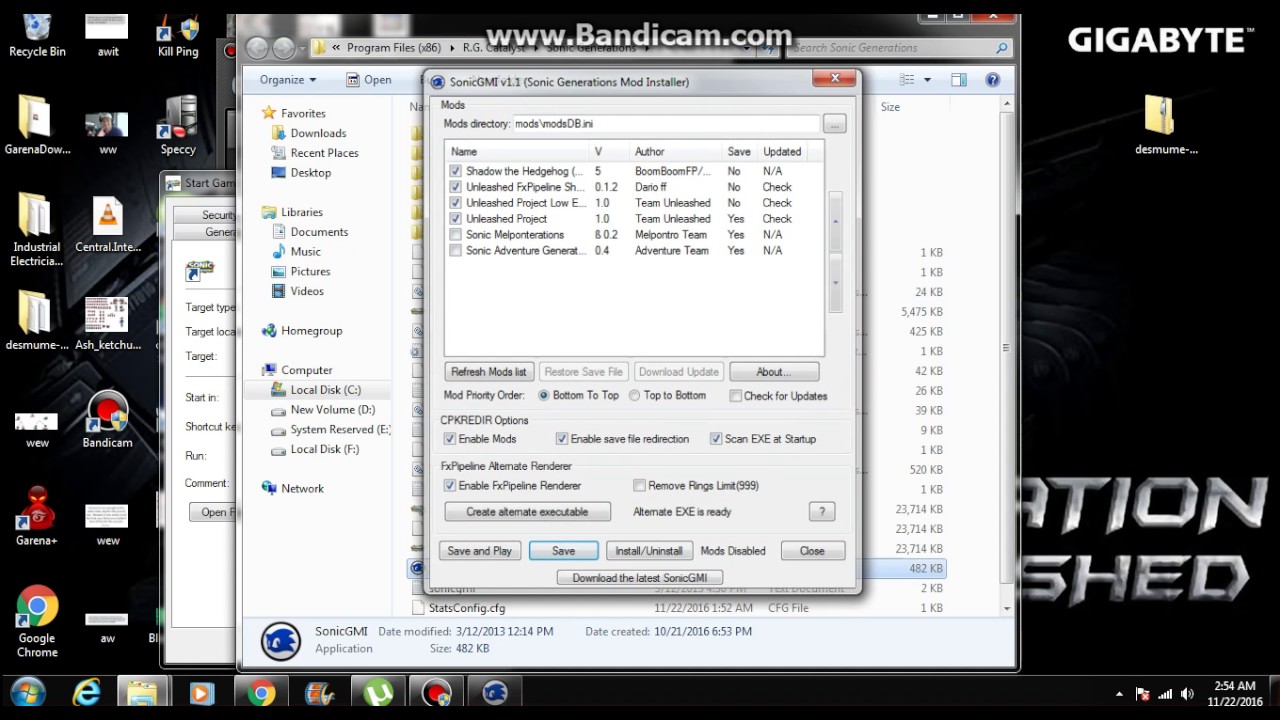Open the About... dialog button
The image size is (1280, 720).
coord(774,372)
